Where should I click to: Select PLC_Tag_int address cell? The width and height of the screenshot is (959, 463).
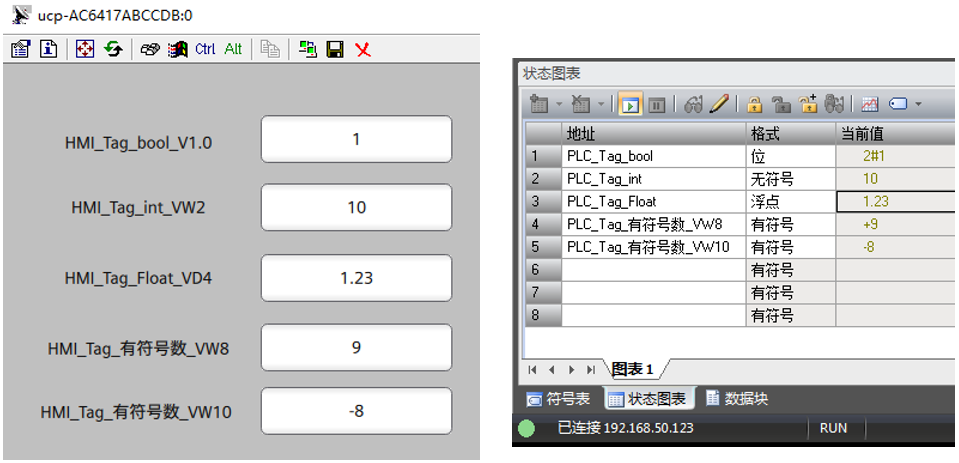point(654,179)
